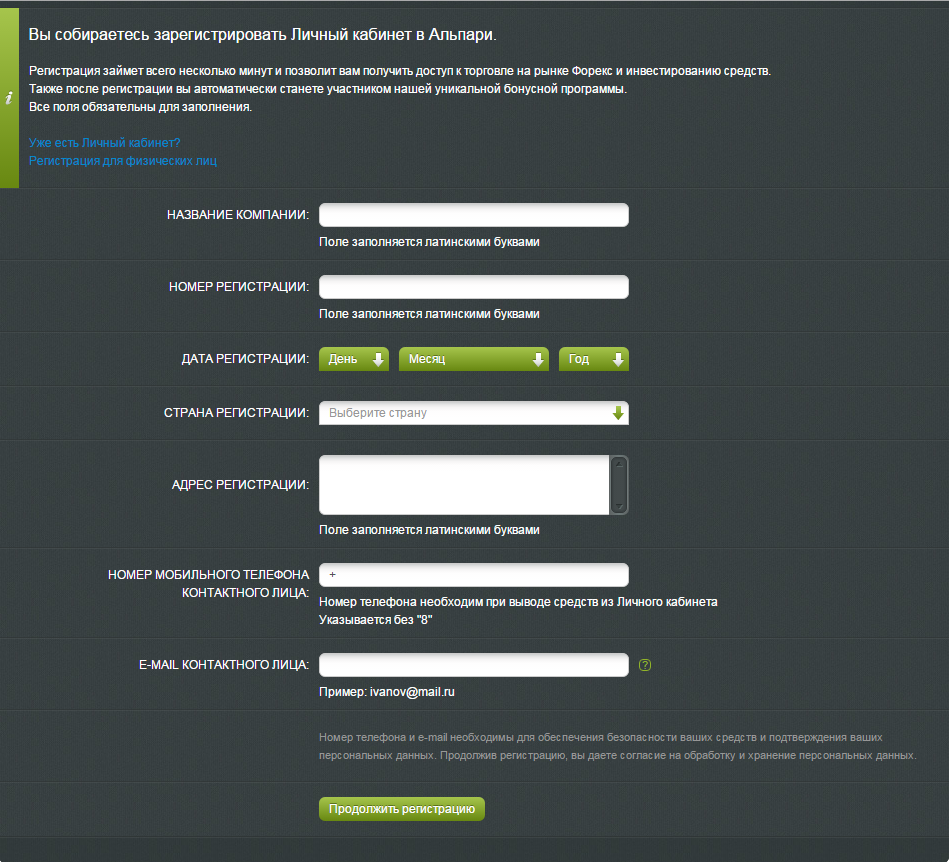
Task: Click the personal data consent disclaimer text
Action: pyautogui.click(x=617, y=746)
